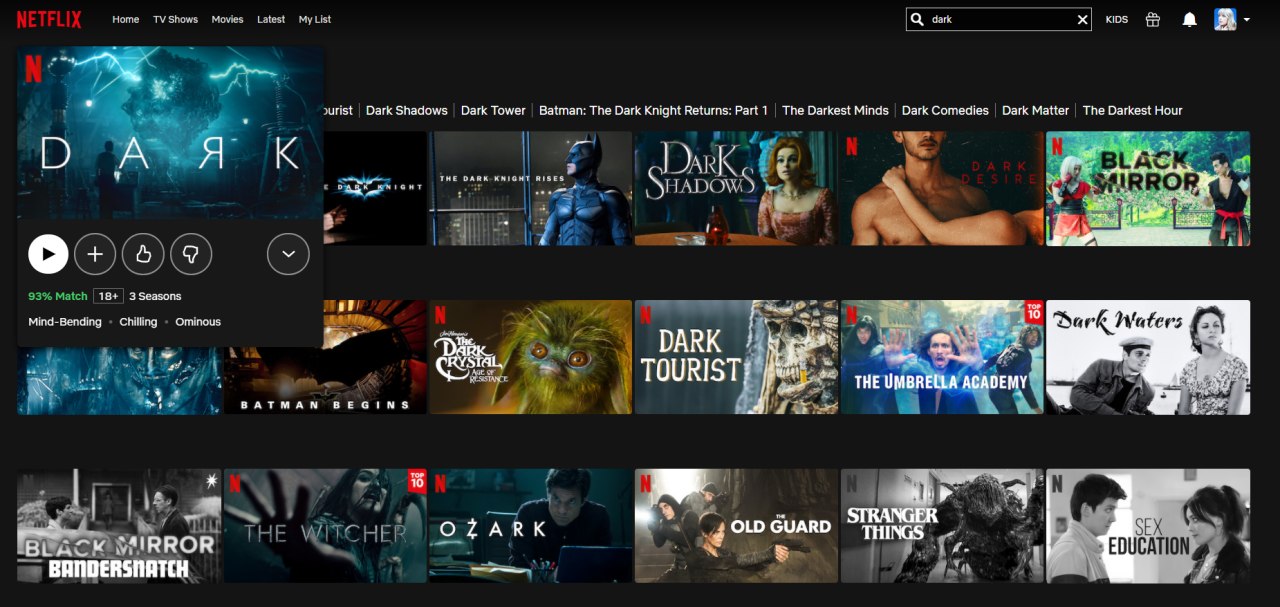Viewport: 1280px width, 607px height.
Task: Open the gift icon in header
Action: click(1153, 19)
